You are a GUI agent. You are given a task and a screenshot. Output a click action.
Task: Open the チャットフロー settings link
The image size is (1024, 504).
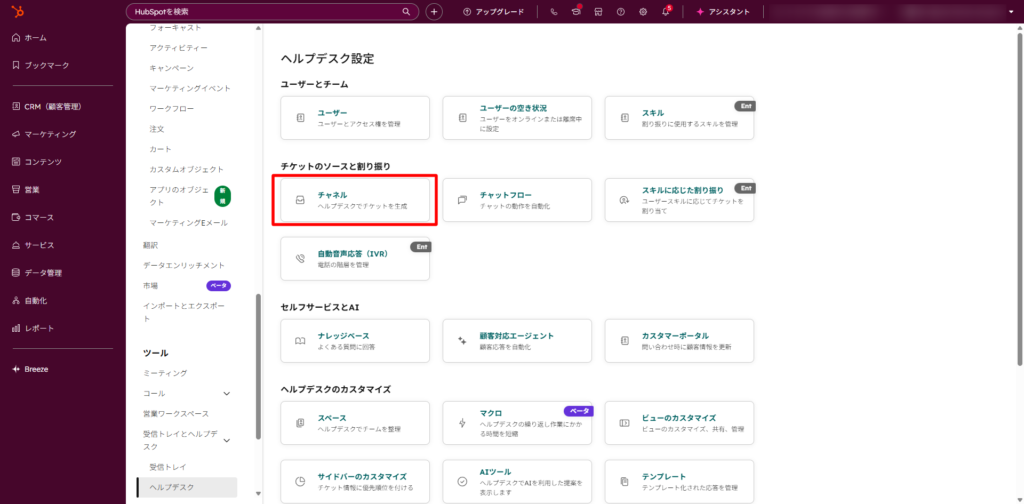505,195
